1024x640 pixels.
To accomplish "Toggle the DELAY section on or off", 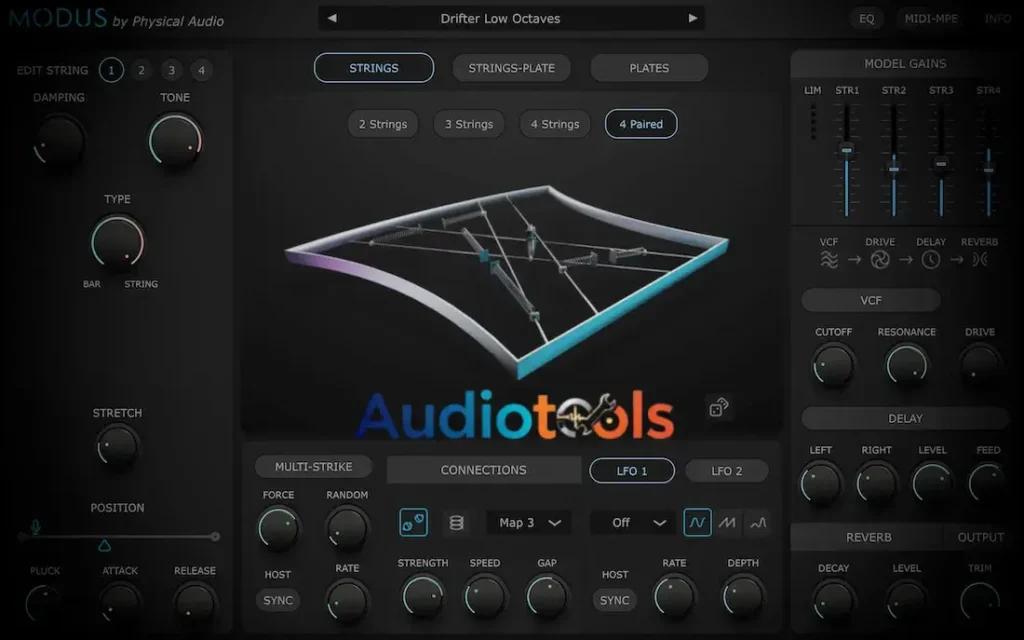I will tap(905, 419).
